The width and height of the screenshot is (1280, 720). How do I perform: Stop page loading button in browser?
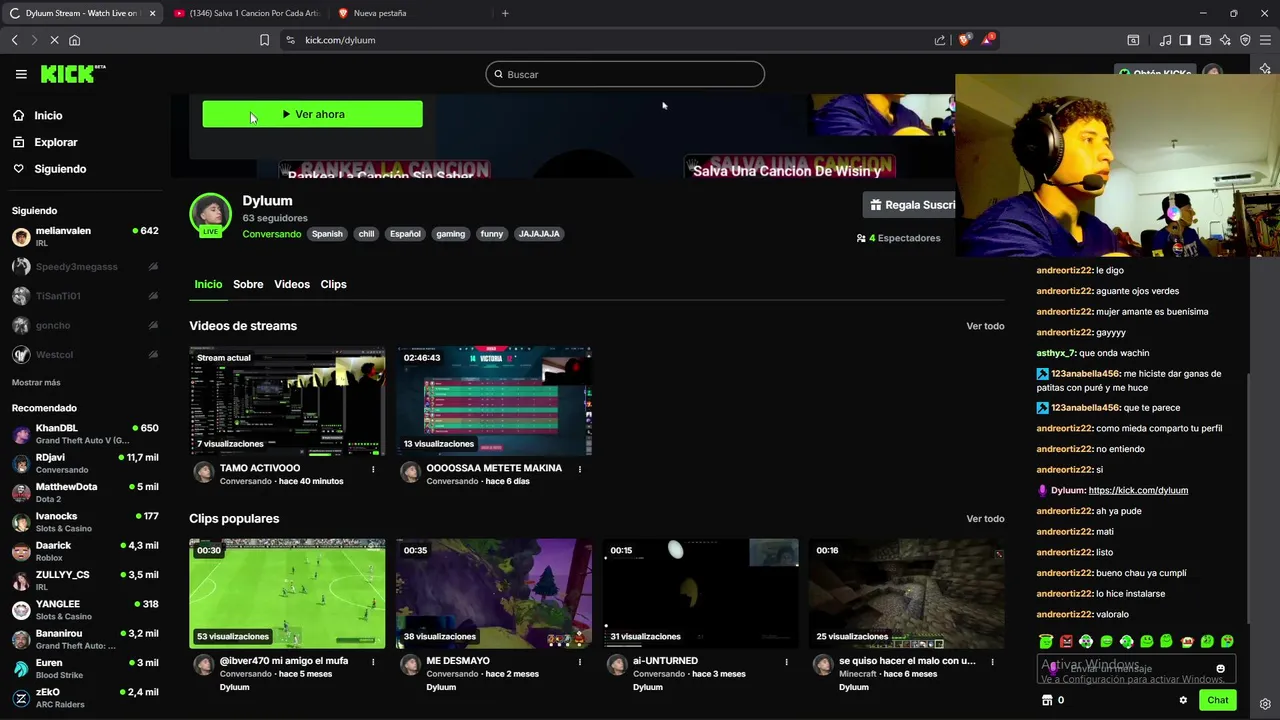pos(54,40)
